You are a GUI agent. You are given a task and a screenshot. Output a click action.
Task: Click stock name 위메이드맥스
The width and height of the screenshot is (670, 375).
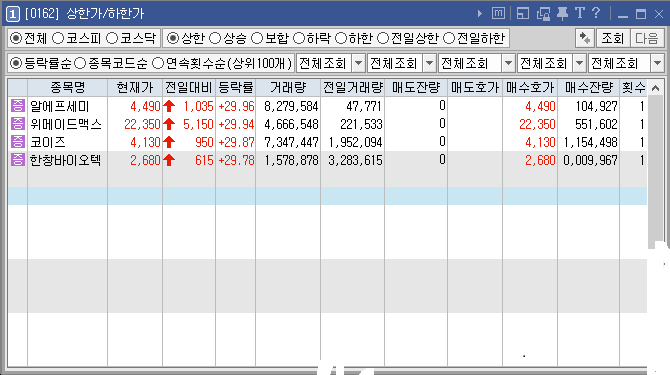click(66, 124)
